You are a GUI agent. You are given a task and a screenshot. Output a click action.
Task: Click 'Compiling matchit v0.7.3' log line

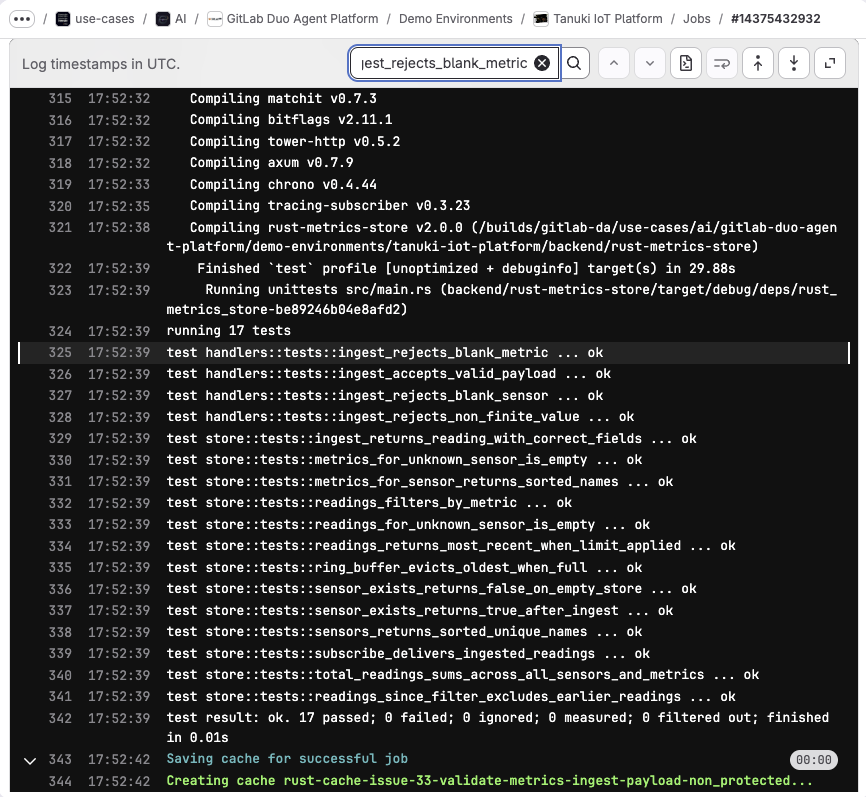283,99
